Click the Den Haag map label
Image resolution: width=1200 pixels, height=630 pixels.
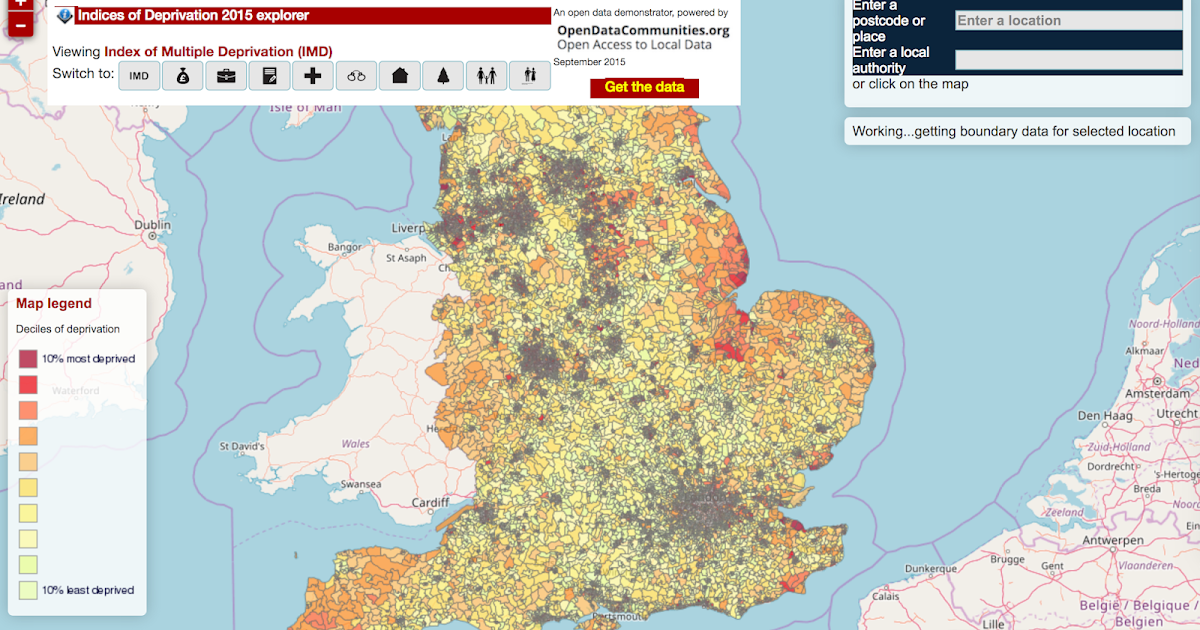[x=1103, y=415]
